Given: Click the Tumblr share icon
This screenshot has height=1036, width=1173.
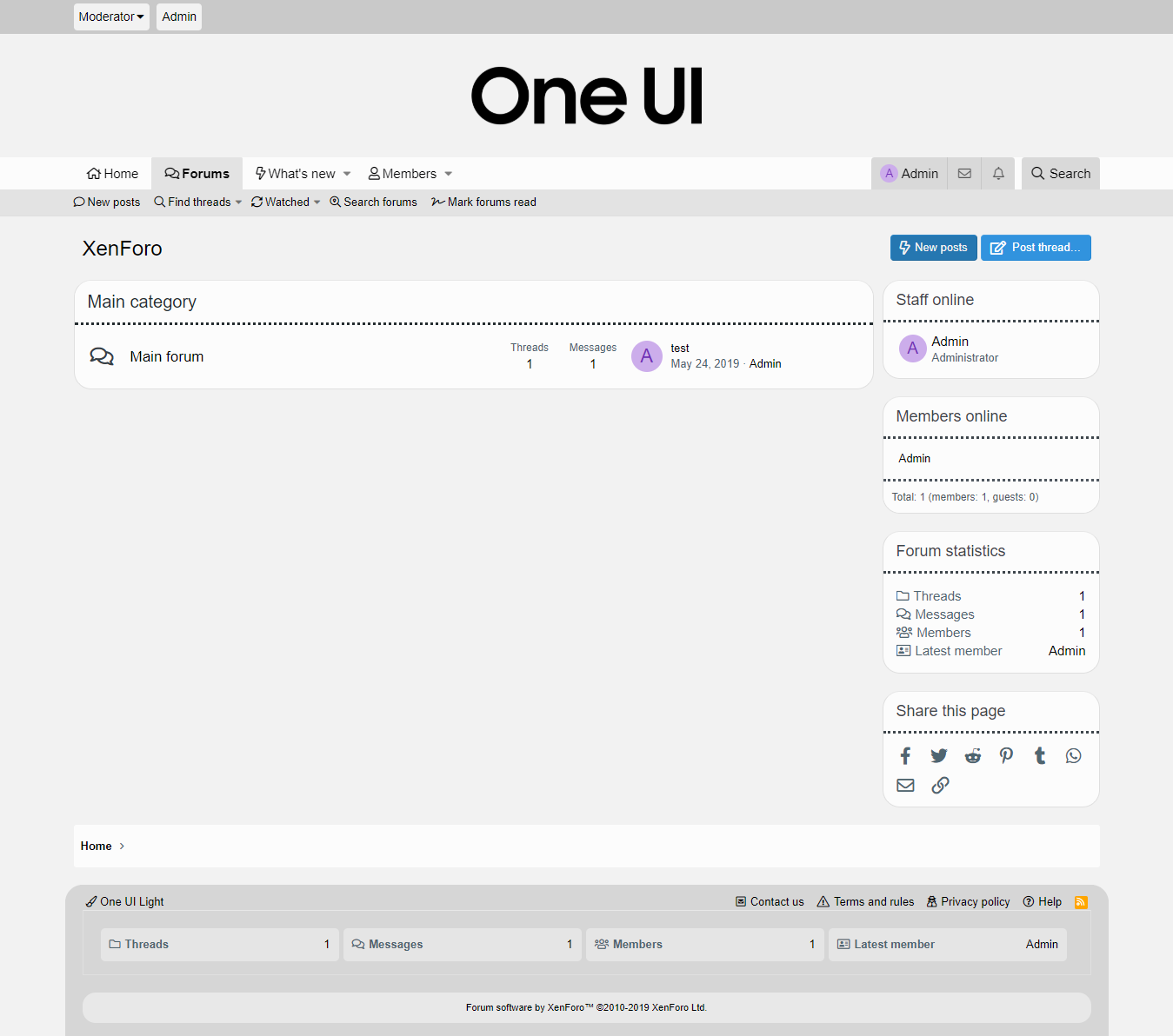Looking at the screenshot, I should tap(1040, 756).
